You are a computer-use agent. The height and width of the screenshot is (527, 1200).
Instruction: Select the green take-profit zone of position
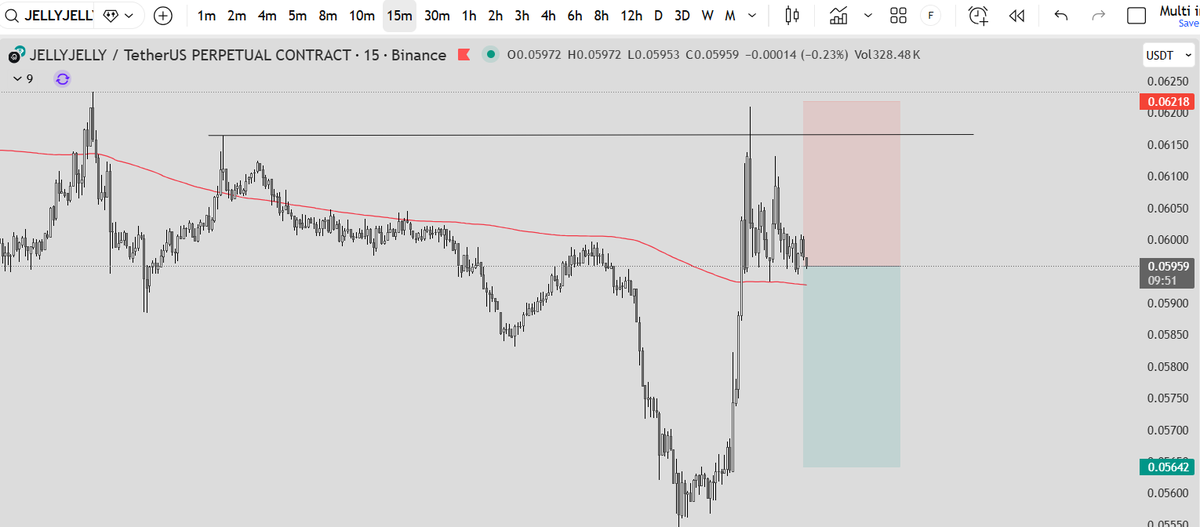pos(851,366)
